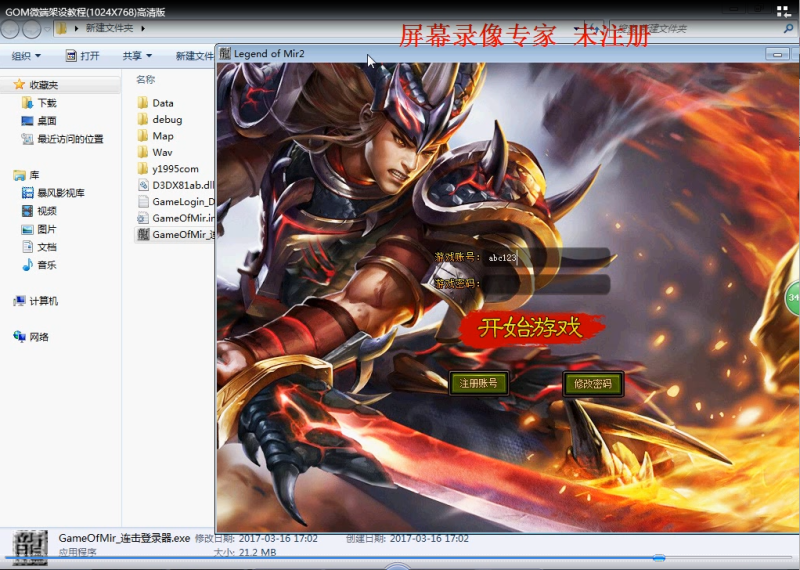Open the 音乐 music library
Screen dimensions: 800x570
(47, 265)
